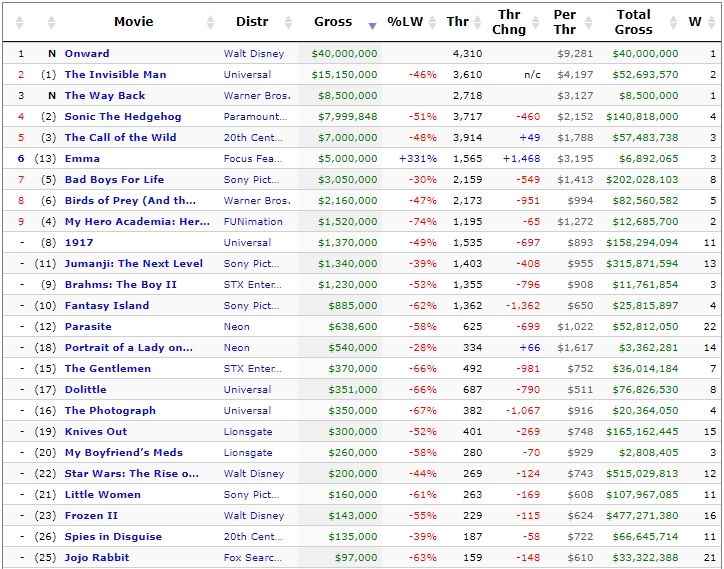The height and width of the screenshot is (569, 724).
Task: Select the -1,362 theater change value
Action: (523, 306)
